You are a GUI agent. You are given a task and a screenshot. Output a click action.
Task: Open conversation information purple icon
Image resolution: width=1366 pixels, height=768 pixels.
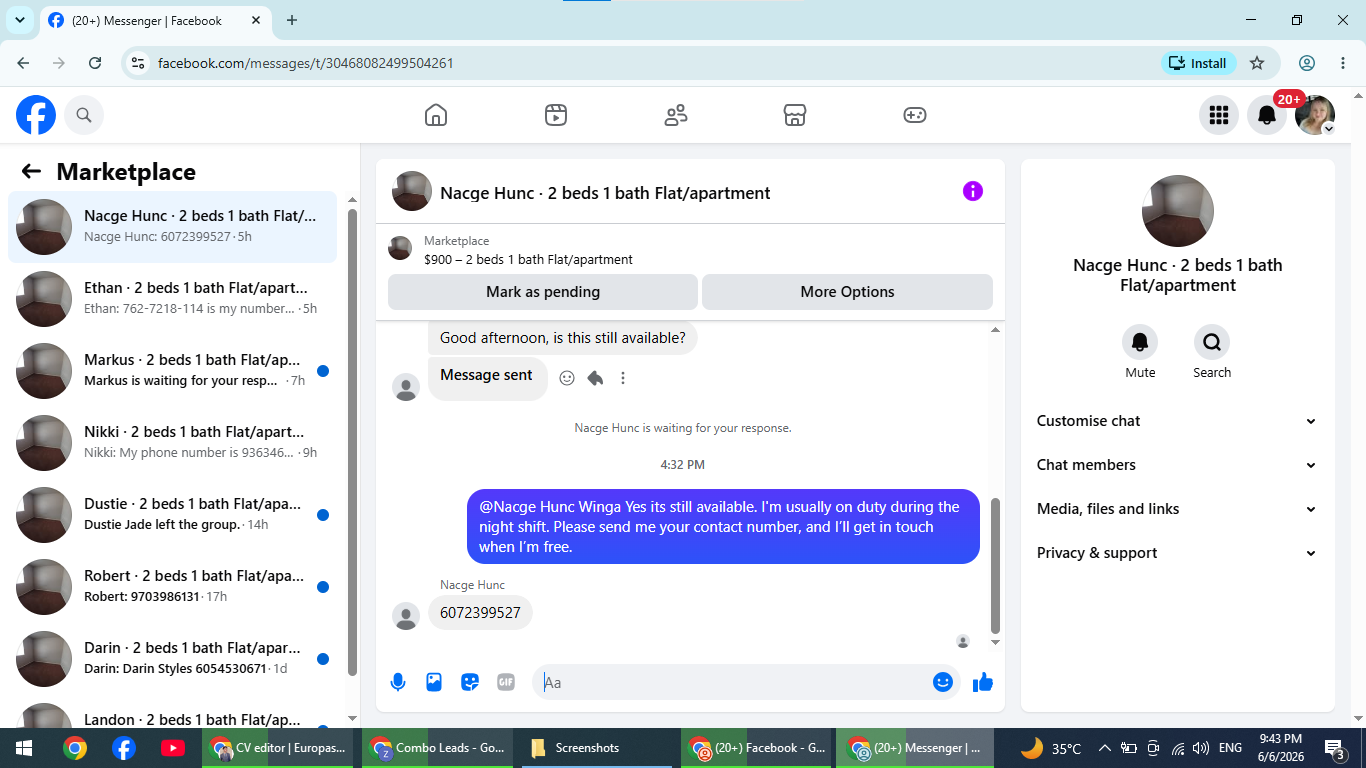[x=973, y=192]
